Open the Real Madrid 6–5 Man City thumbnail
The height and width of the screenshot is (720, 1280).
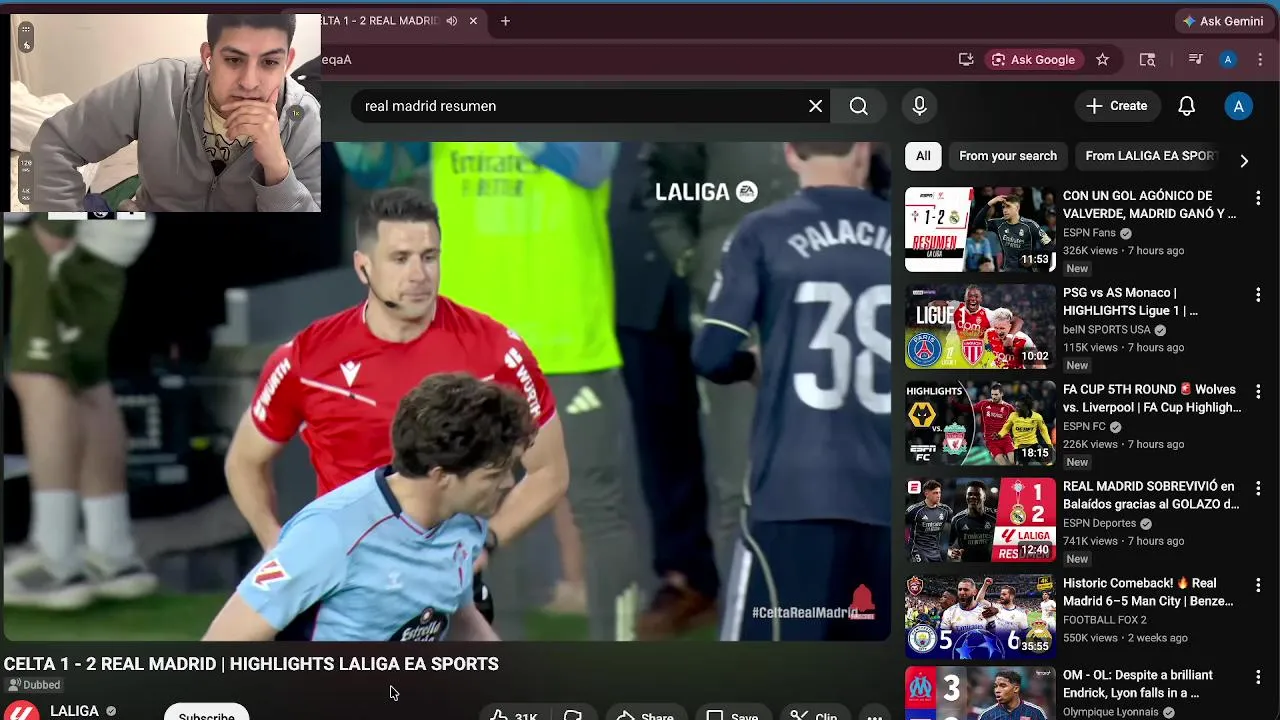coord(980,617)
